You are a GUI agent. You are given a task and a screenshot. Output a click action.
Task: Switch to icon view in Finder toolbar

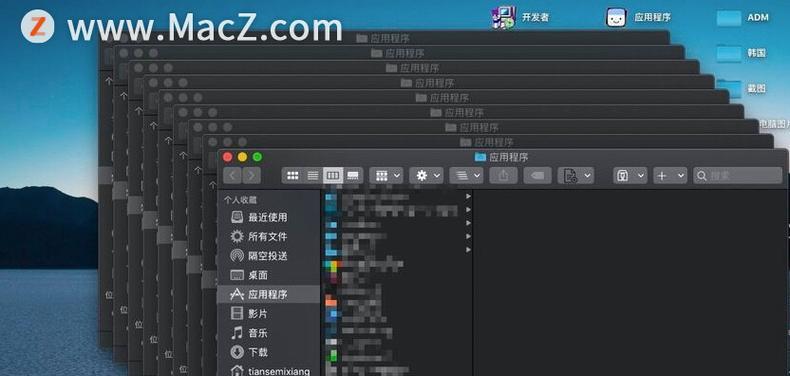[292, 175]
